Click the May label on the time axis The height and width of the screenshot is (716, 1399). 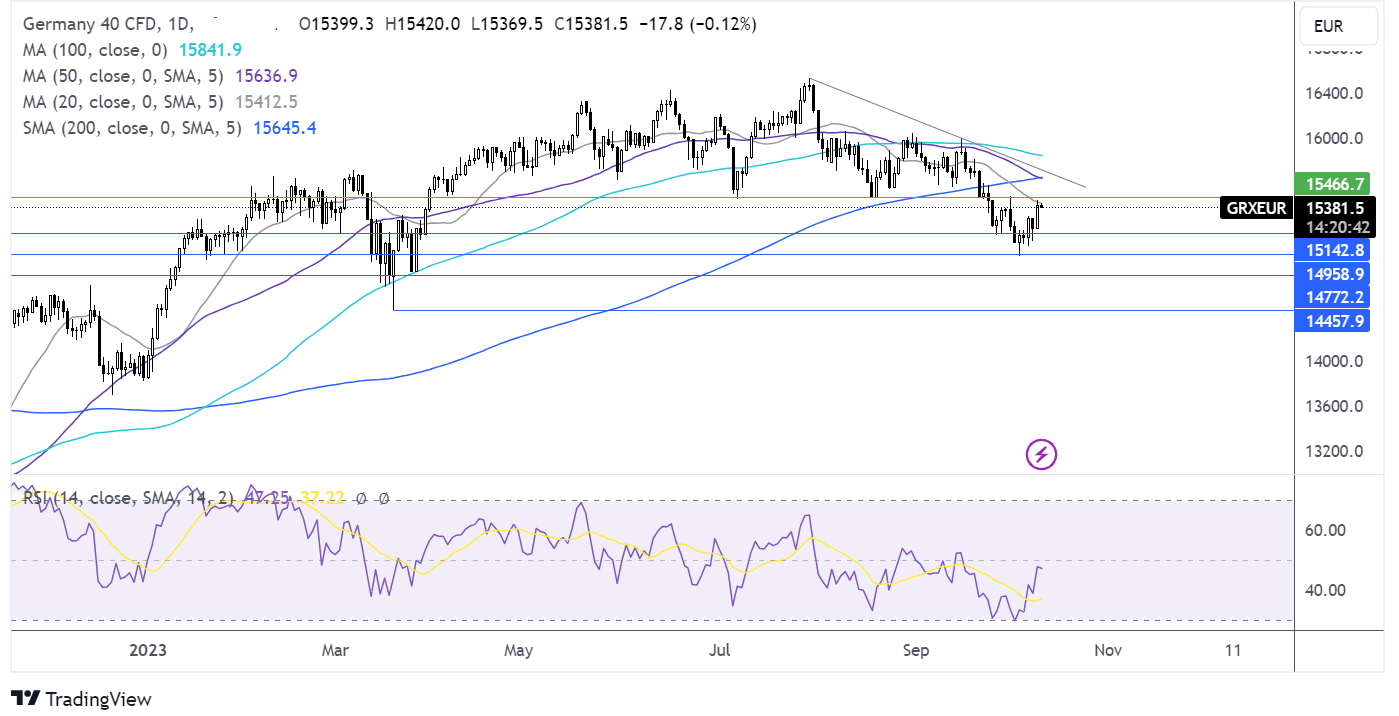518,650
